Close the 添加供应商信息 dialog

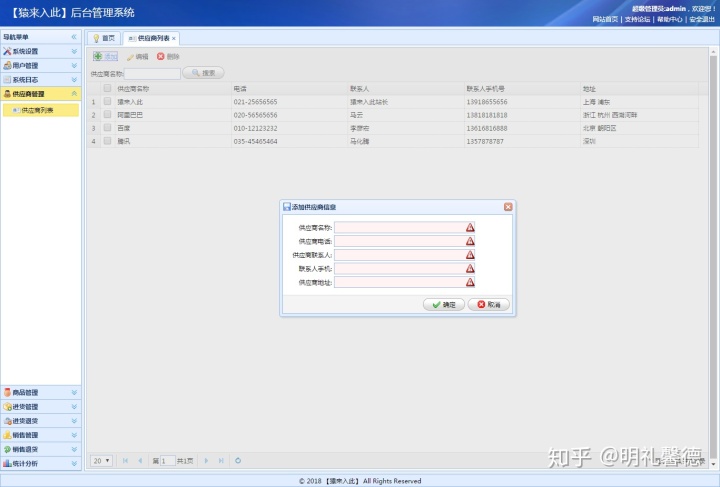coord(508,207)
